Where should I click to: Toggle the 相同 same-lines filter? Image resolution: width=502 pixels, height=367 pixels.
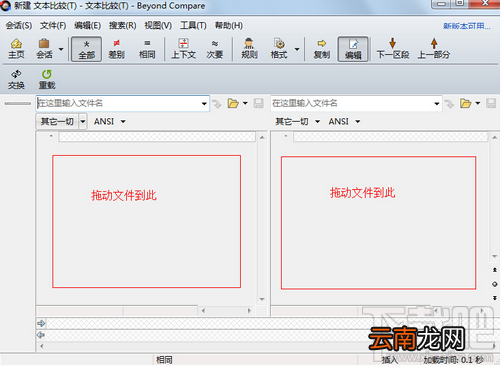[147, 49]
